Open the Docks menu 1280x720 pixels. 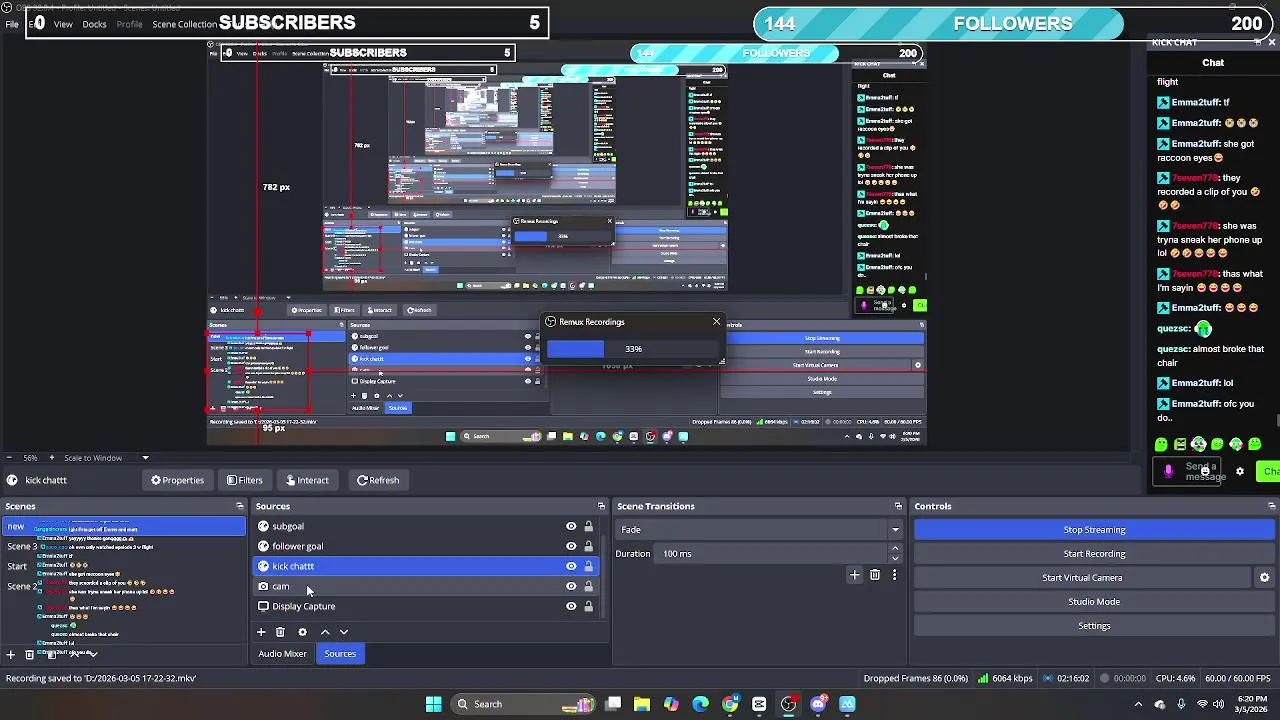[x=95, y=24]
